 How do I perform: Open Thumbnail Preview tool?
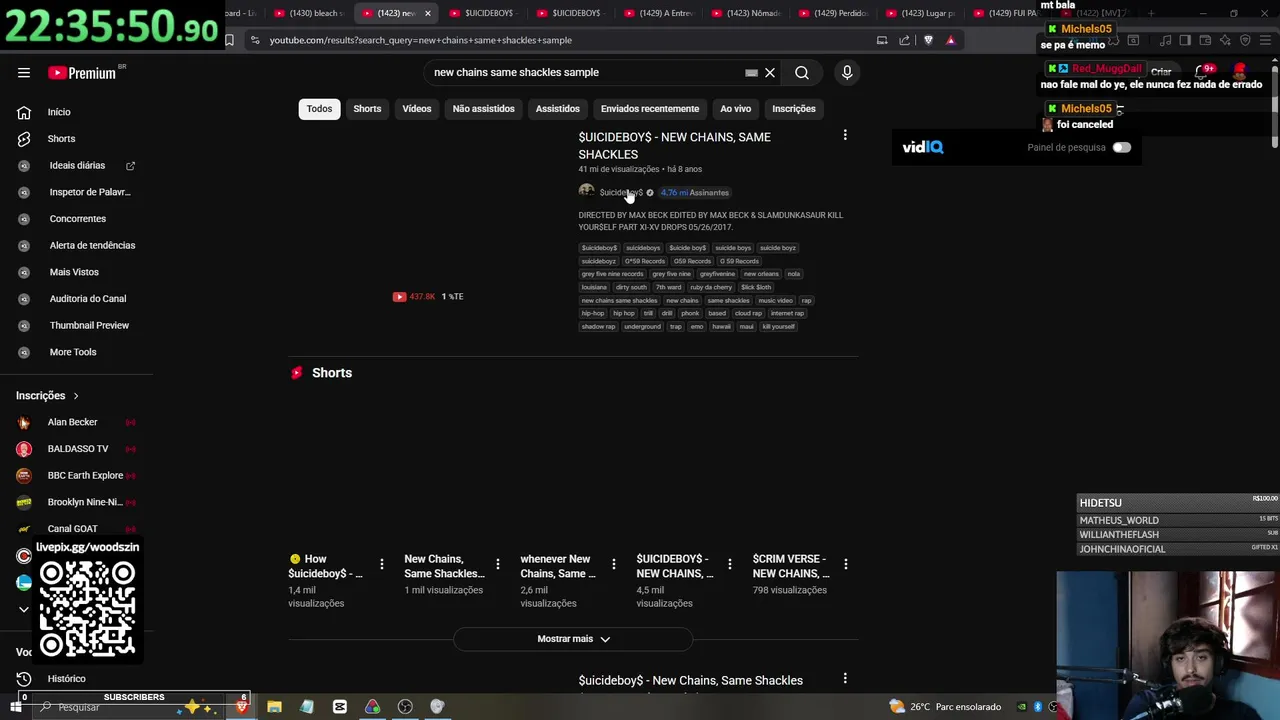click(x=89, y=325)
